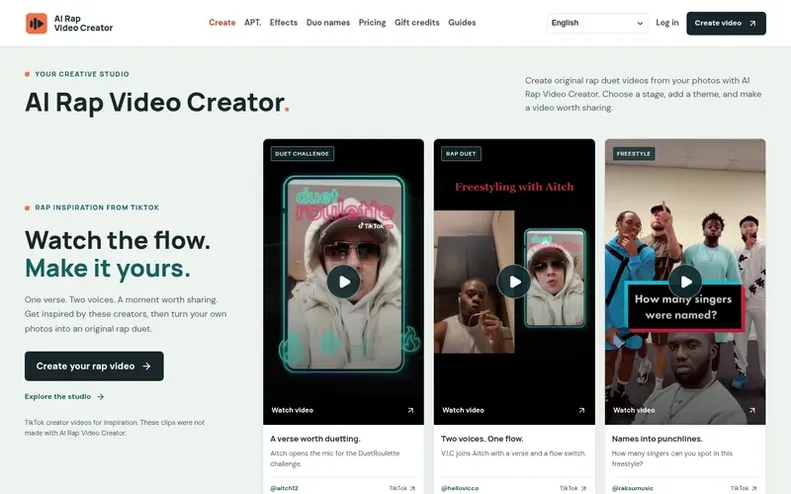Follow the Explore the studio link
The width and height of the screenshot is (791, 494).
(x=64, y=397)
